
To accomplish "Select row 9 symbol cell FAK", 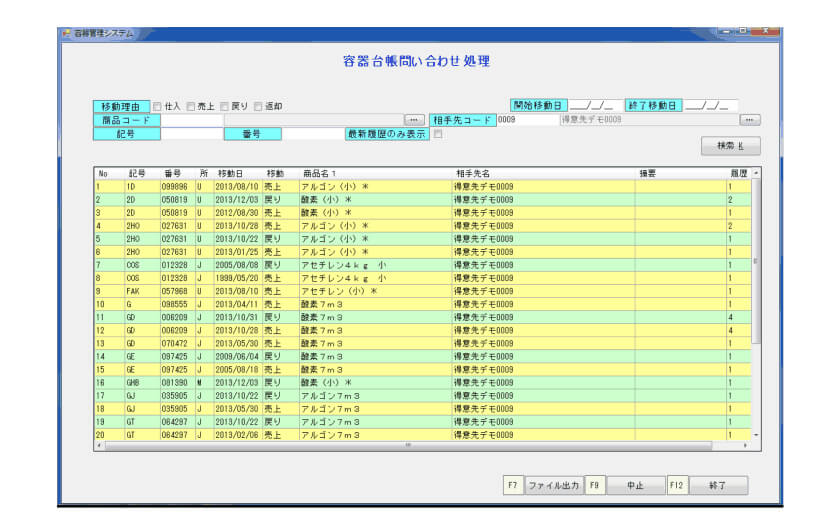I will tap(142, 291).
